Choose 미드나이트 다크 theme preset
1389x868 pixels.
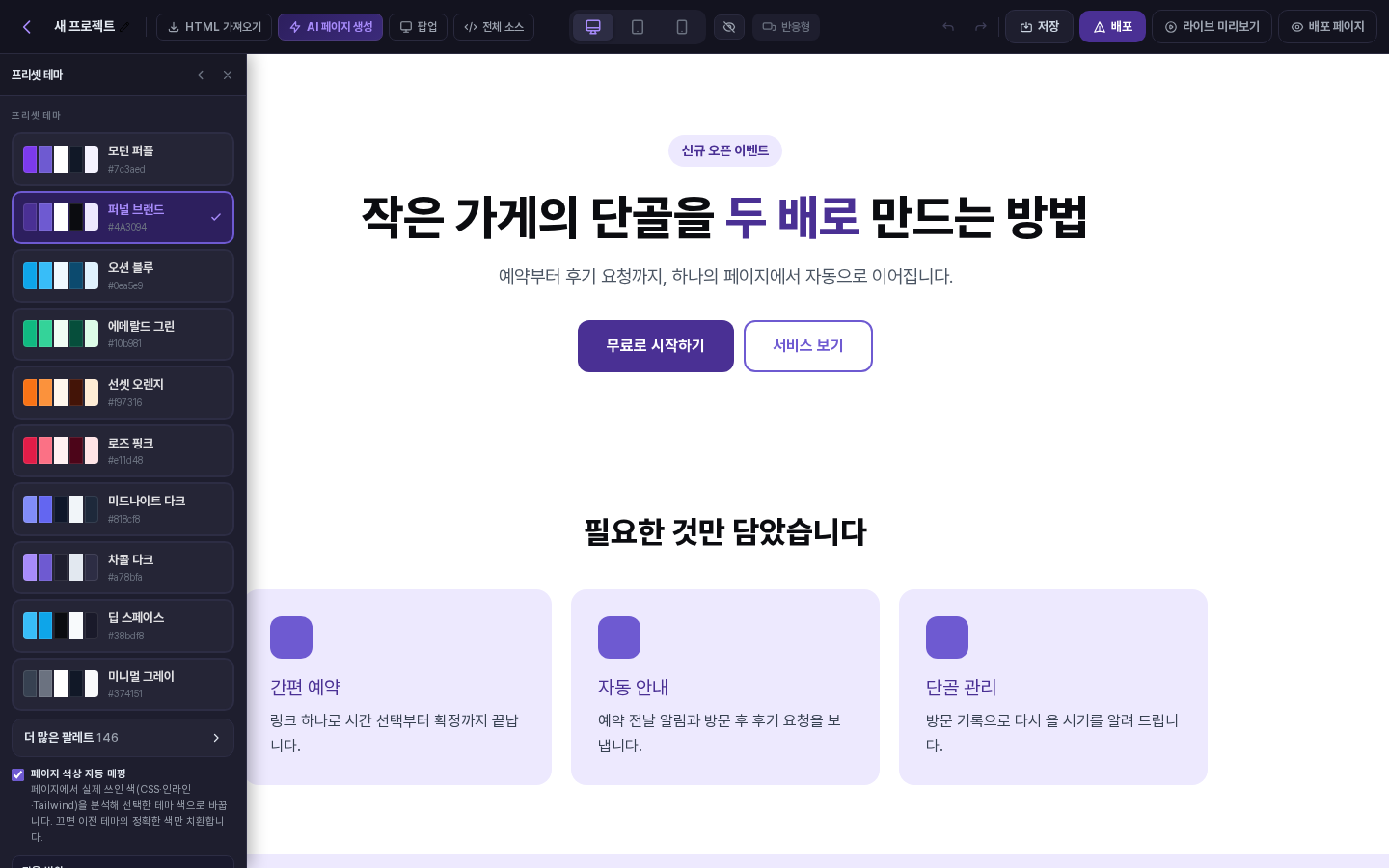[123, 509]
